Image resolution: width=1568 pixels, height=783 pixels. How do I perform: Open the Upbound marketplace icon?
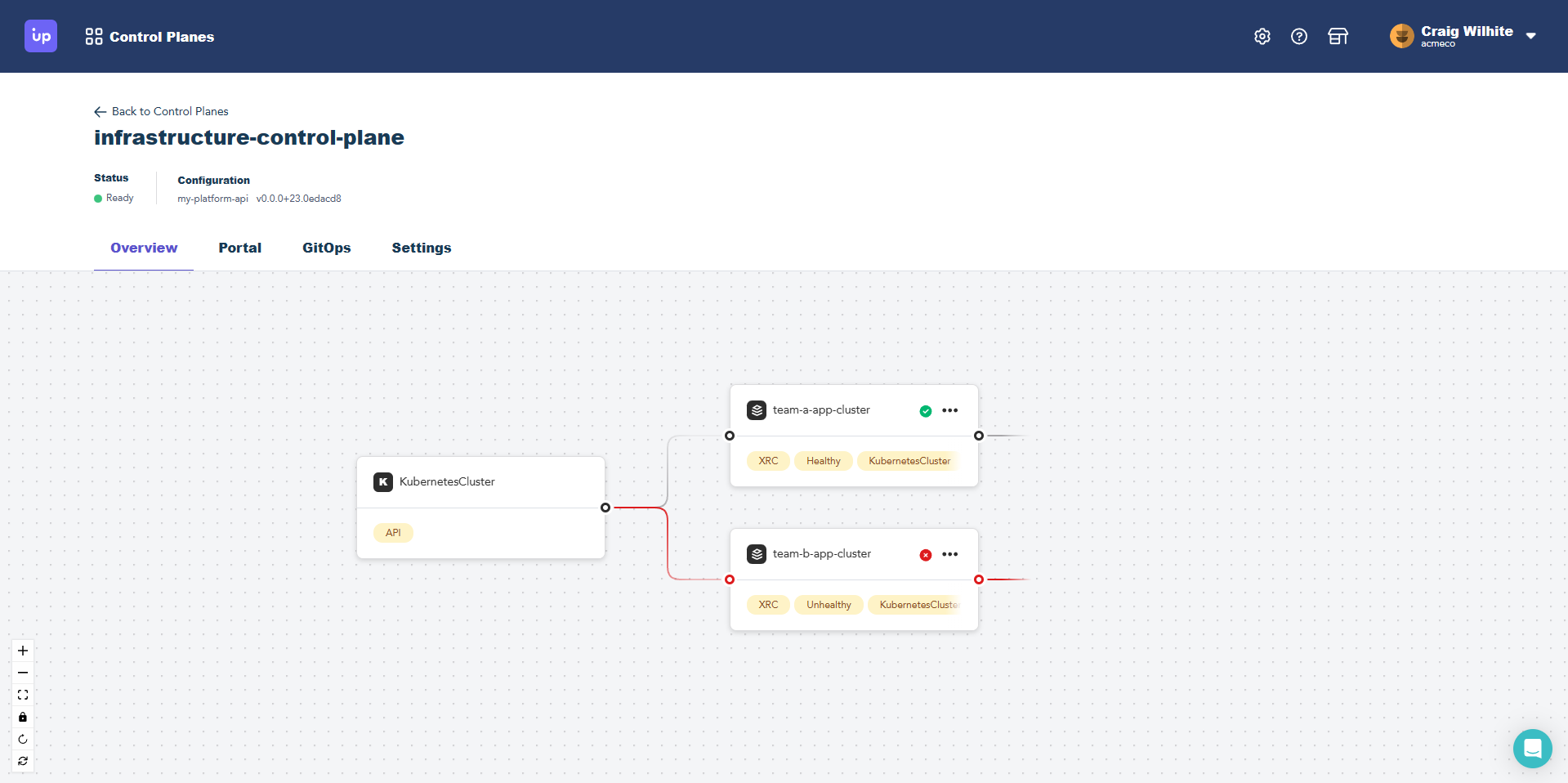pyautogui.click(x=1338, y=36)
